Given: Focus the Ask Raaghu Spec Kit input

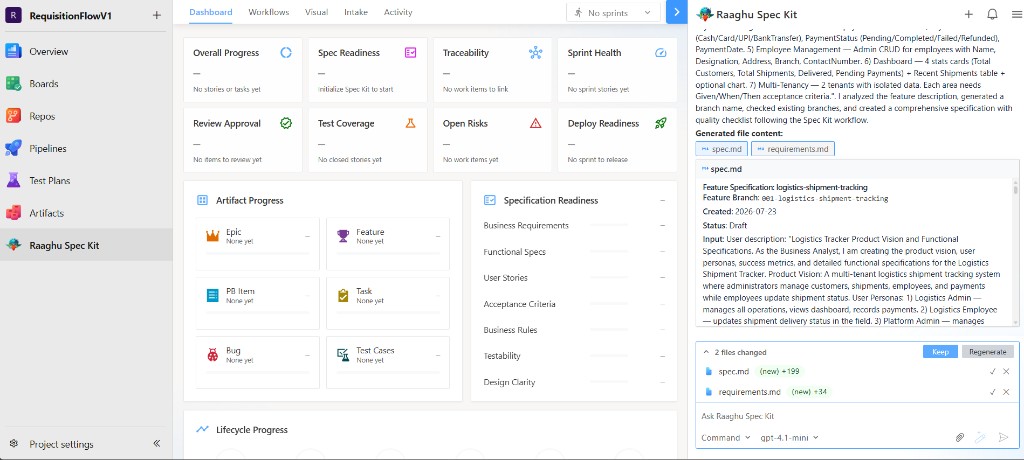Looking at the screenshot, I should click(x=857, y=416).
